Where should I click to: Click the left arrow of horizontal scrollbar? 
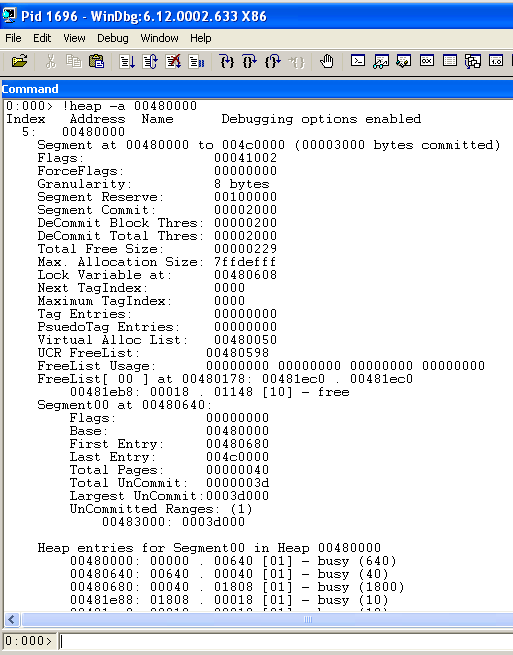(x=12, y=619)
